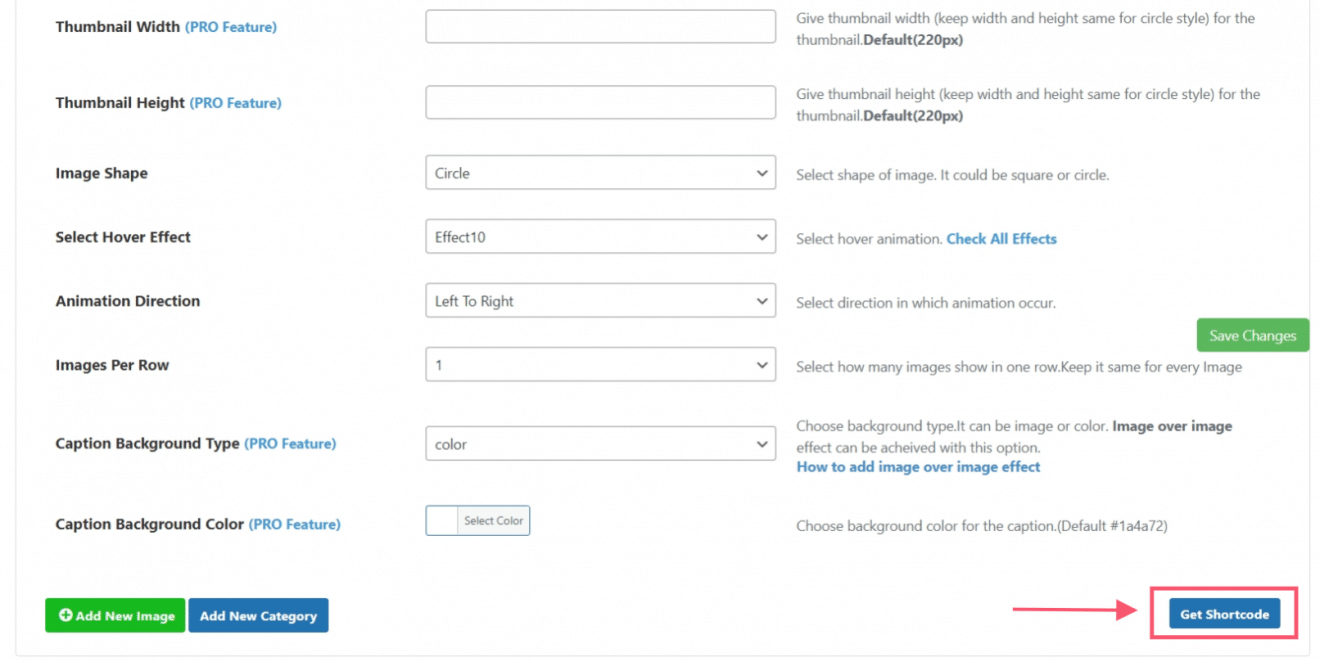Open the Select Hover Effect dropdown
1320x662 pixels.
tap(600, 236)
